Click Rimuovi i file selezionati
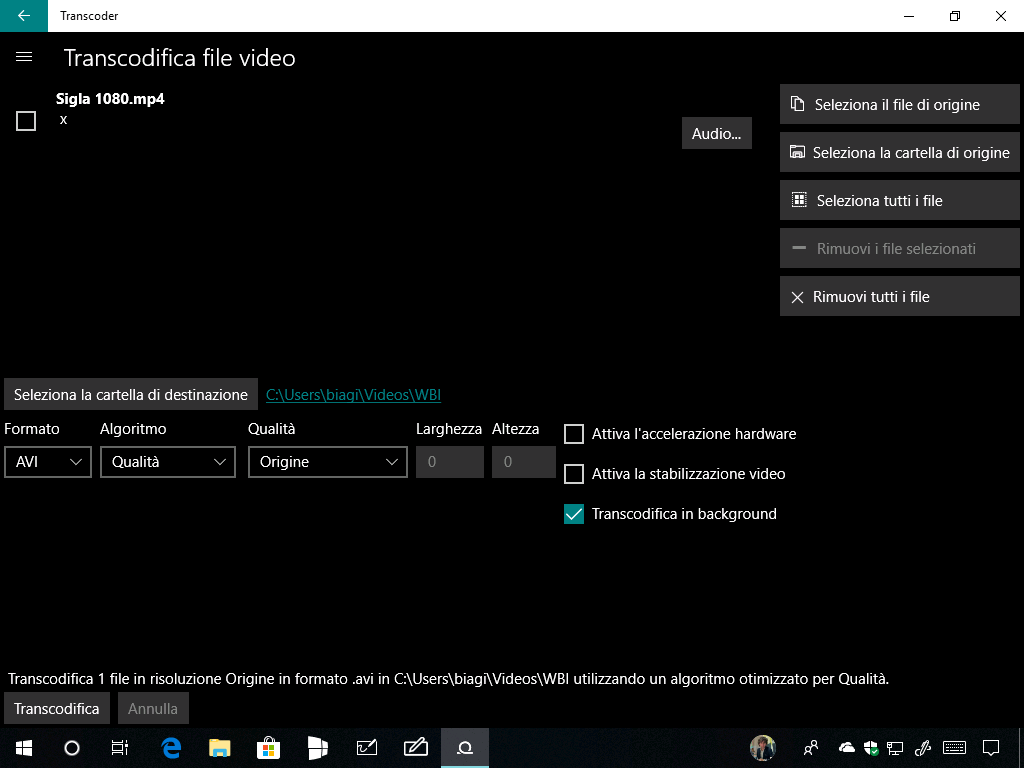The width and height of the screenshot is (1024, 768). (899, 248)
